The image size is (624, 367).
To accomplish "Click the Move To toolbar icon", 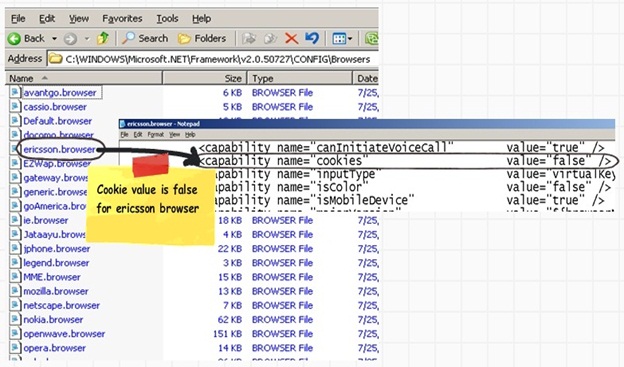I will 249,39.
